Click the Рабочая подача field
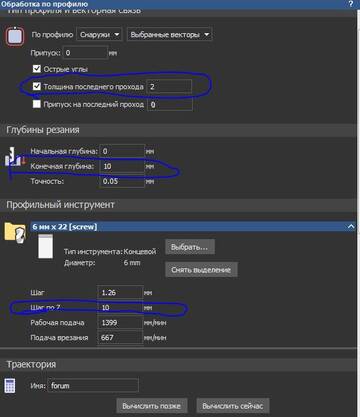360x417 pixels. point(120,322)
